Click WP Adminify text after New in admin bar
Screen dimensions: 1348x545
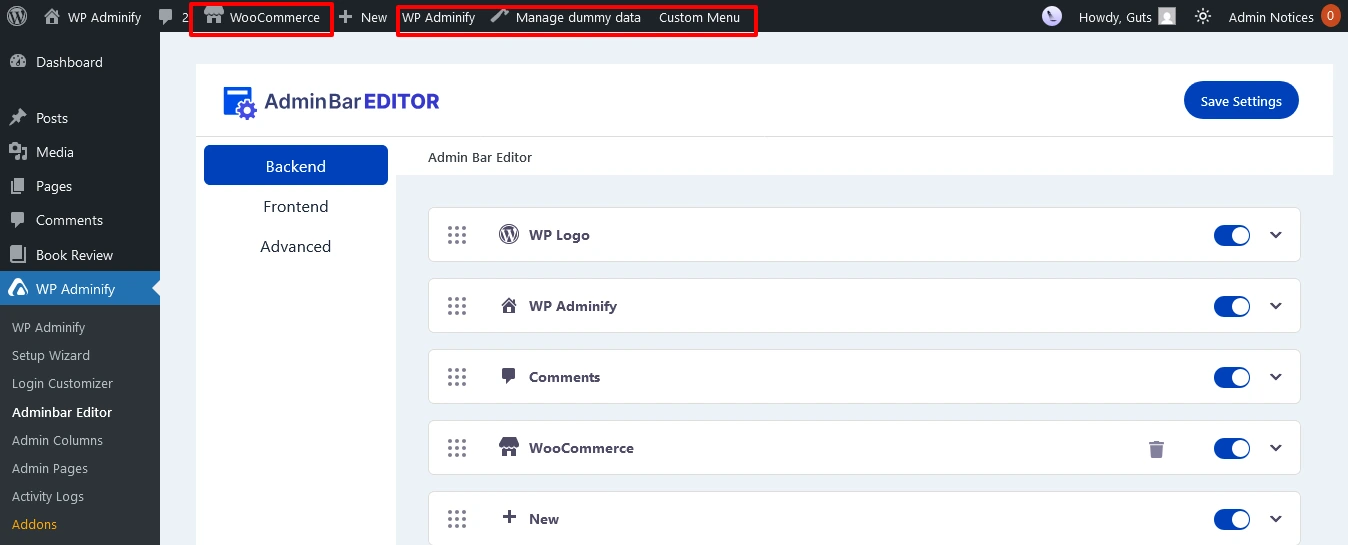[438, 17]
